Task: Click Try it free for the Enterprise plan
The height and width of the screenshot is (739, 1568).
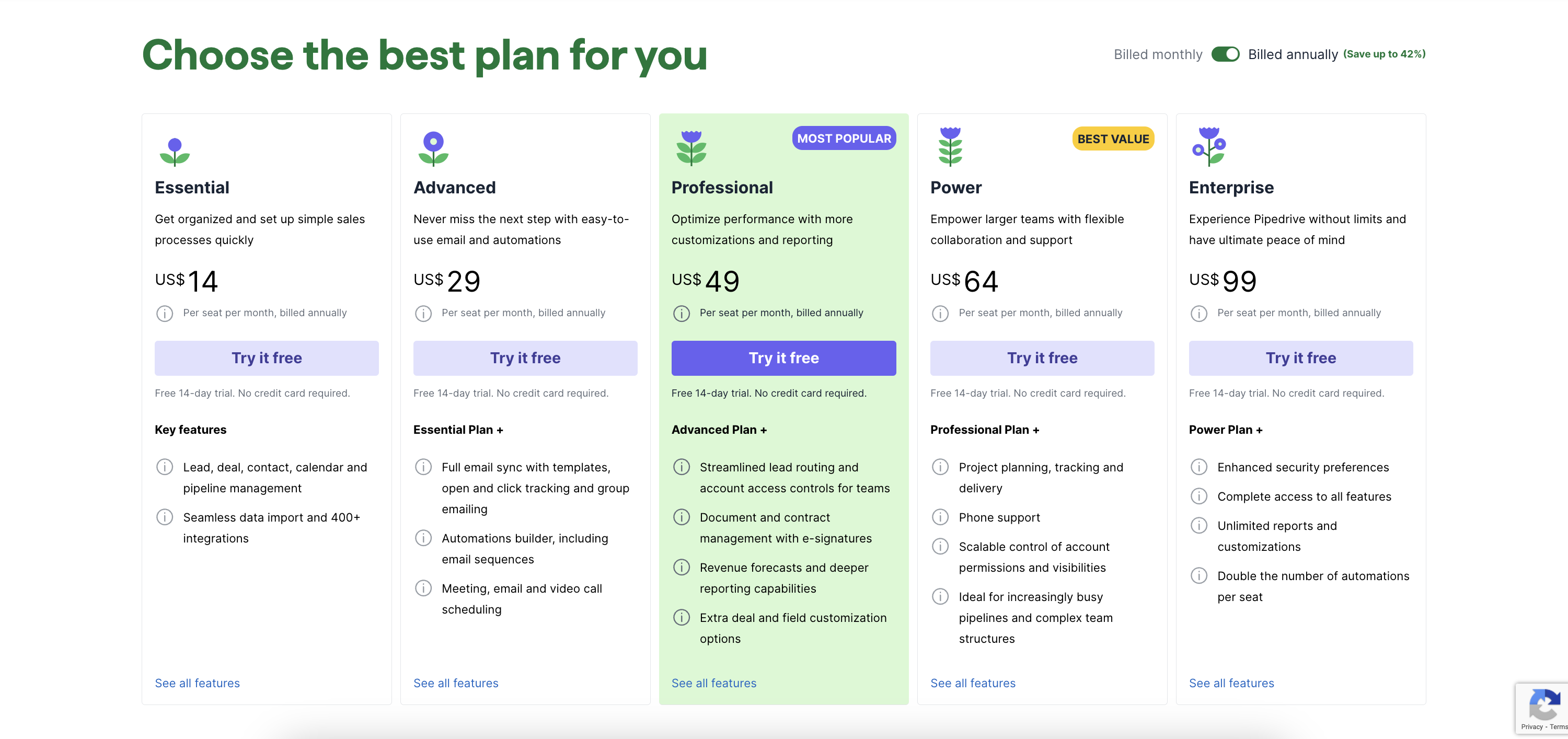Action: (x=1301, y=358)
